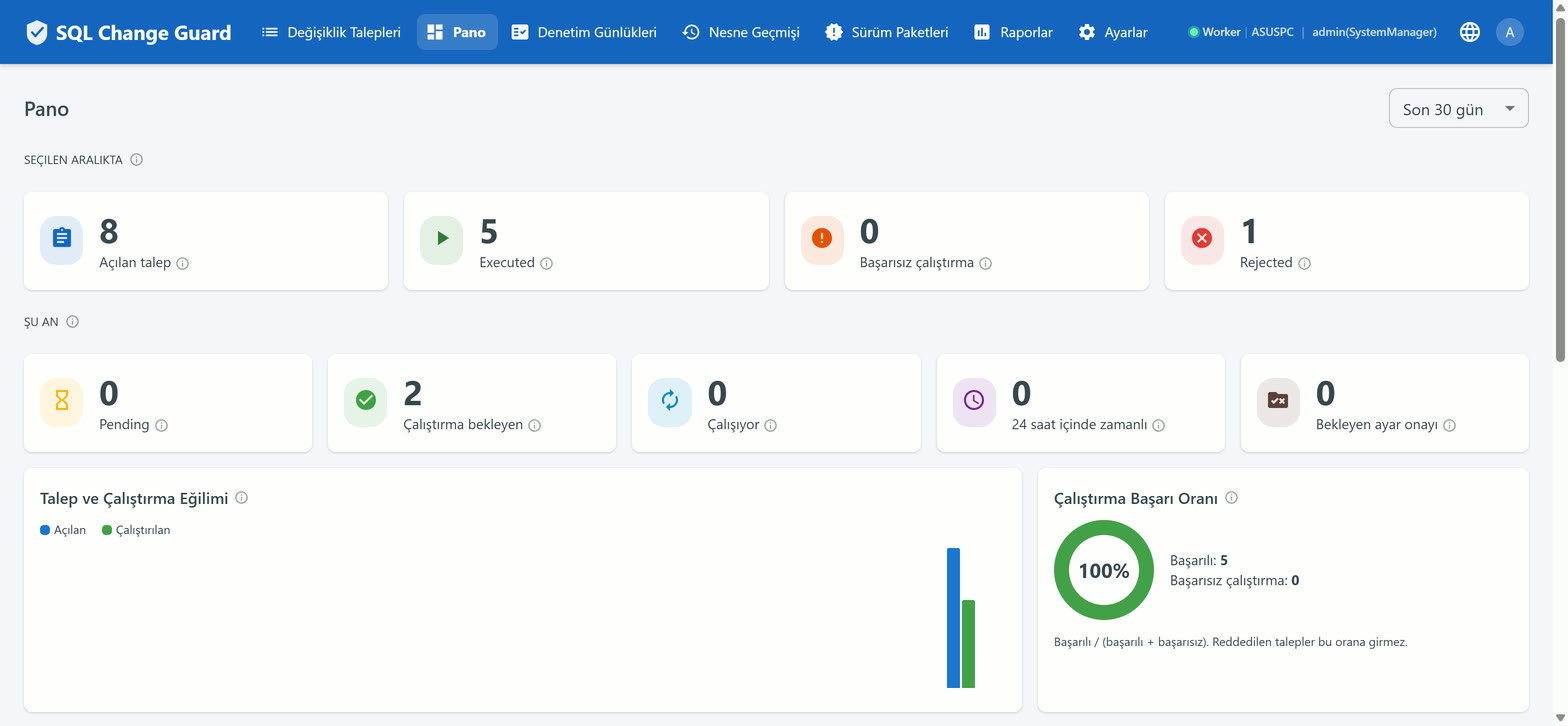
Task: Open the user avatar A menu
Action: point(1509,32)
